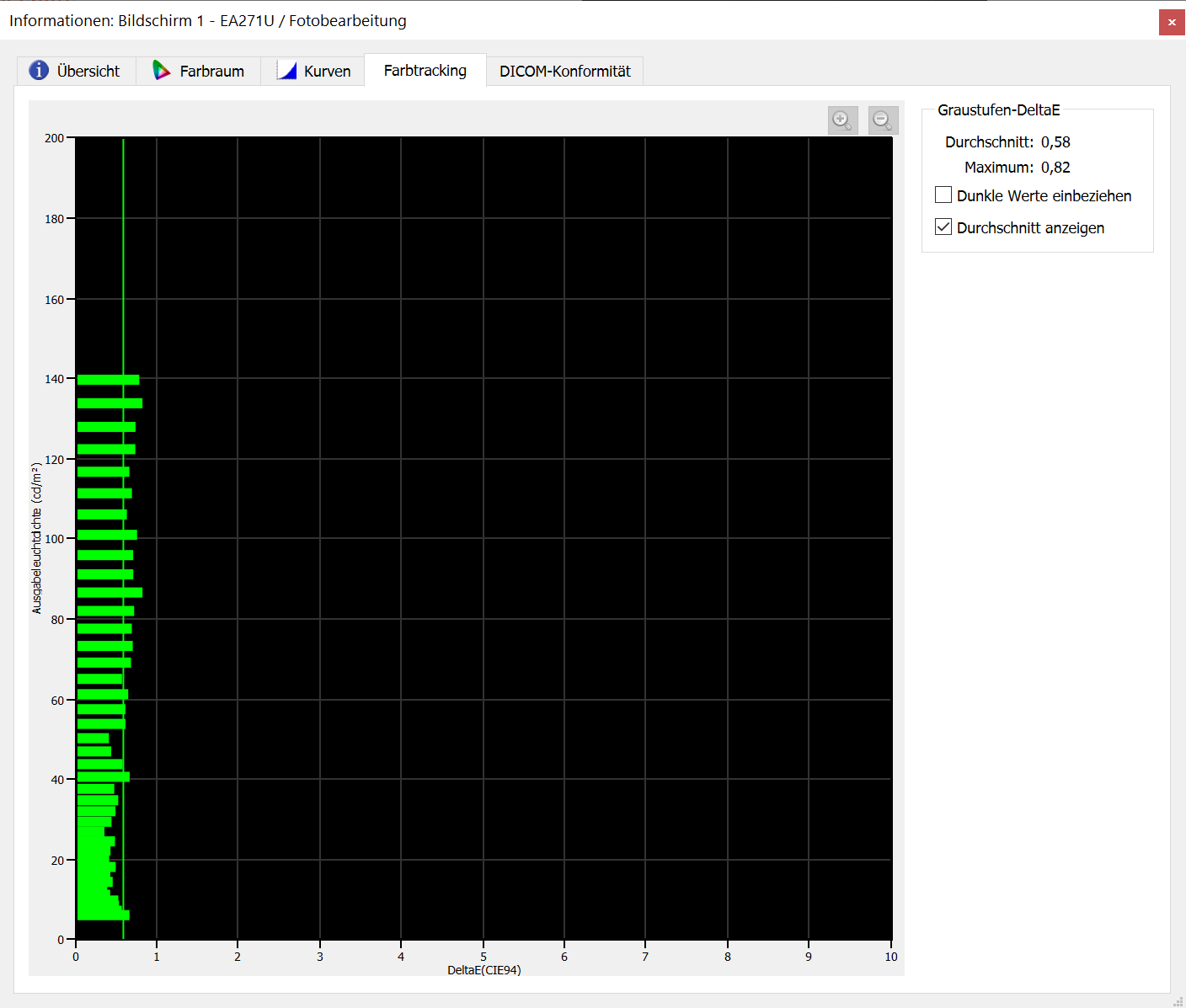Image resolution: width=1186 pixels, height=1008 pixels.
Task: Click the zoom in magnifier icon
Action: coord(842,120)
